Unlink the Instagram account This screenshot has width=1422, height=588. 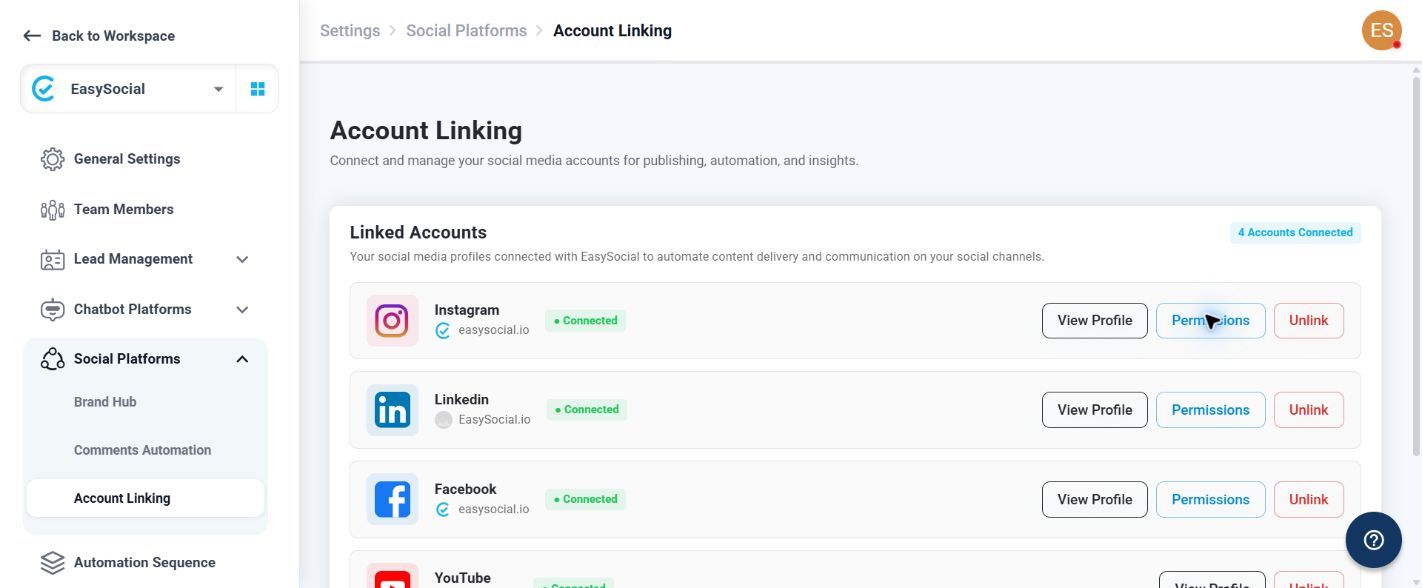1308,320
